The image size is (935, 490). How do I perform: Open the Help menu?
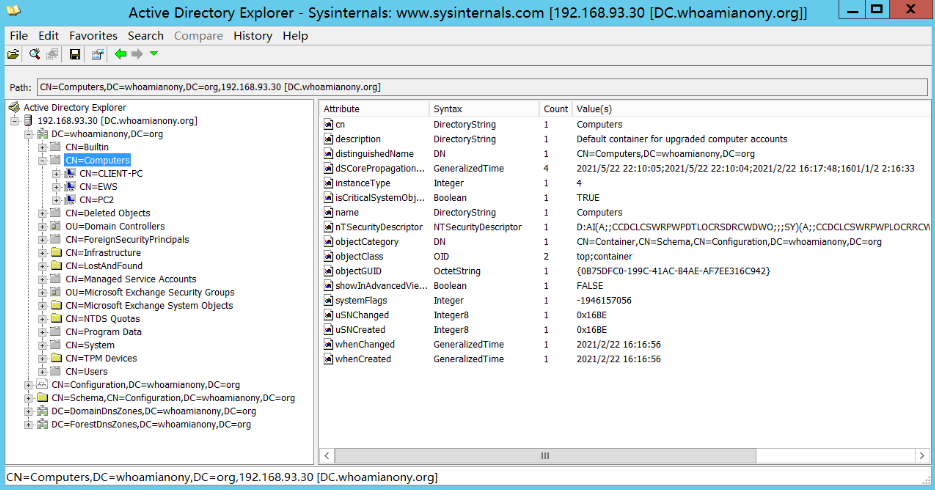(x=295, y=36)
